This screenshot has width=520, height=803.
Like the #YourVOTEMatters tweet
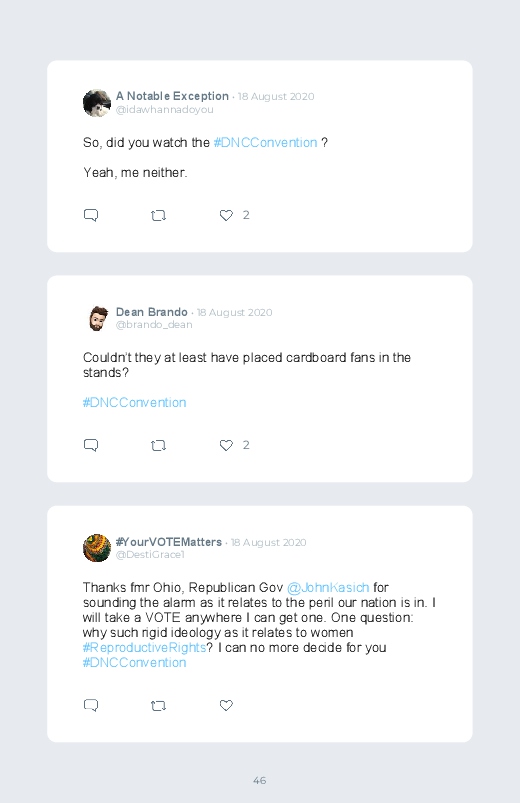226,705
